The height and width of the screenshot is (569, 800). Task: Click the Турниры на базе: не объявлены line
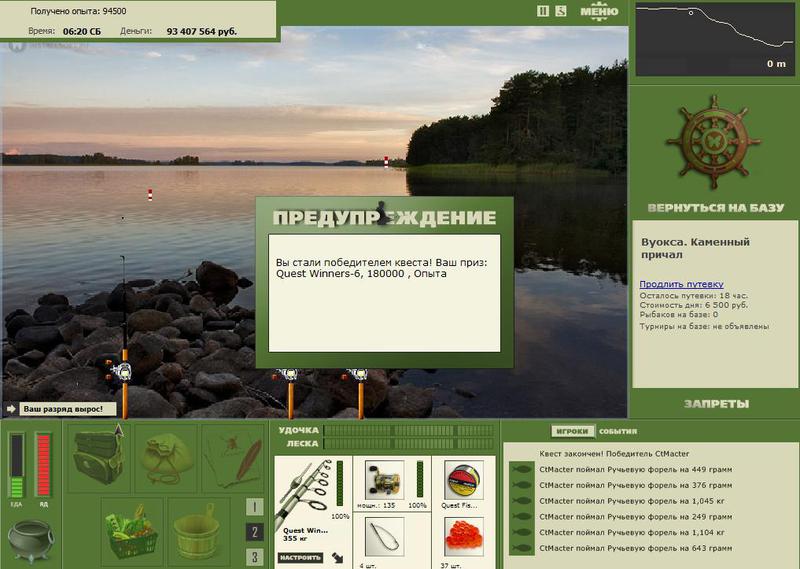[704, 326]
